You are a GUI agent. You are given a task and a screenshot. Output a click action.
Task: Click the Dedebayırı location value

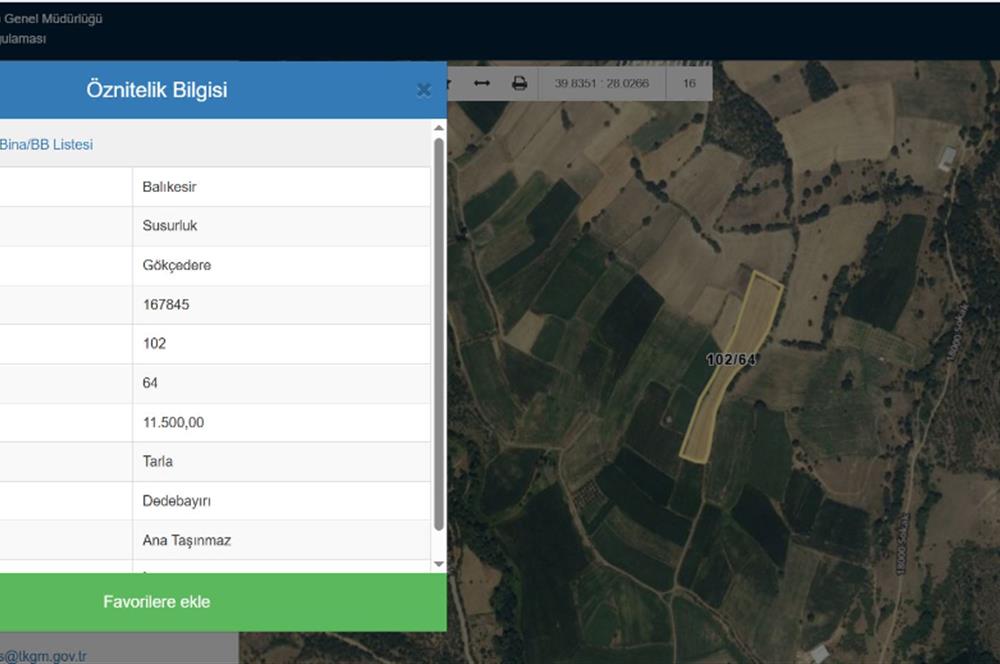[x=177, y=501]
